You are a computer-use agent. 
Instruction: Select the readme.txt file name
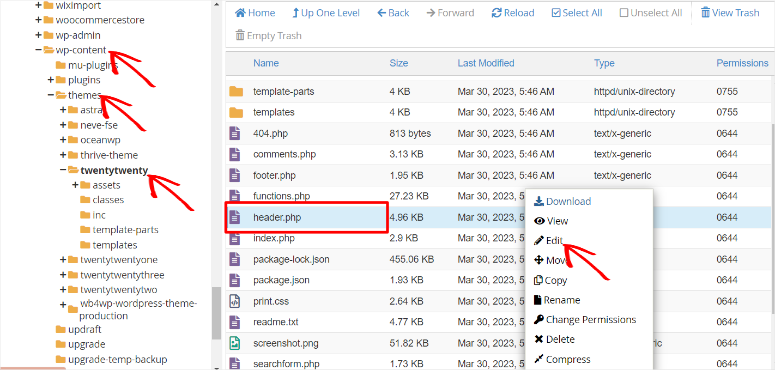(276, 322)
